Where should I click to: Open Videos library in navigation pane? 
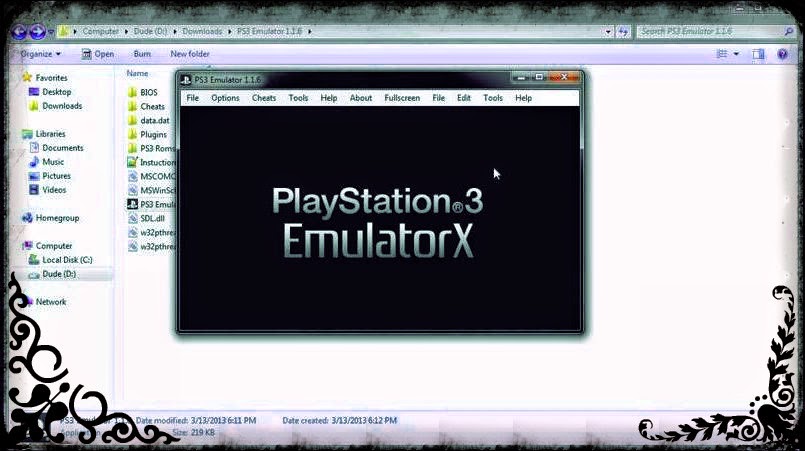54,190
